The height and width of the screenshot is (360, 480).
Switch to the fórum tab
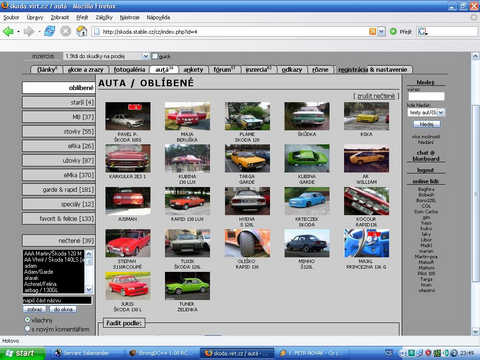click(x=224, y=69)
